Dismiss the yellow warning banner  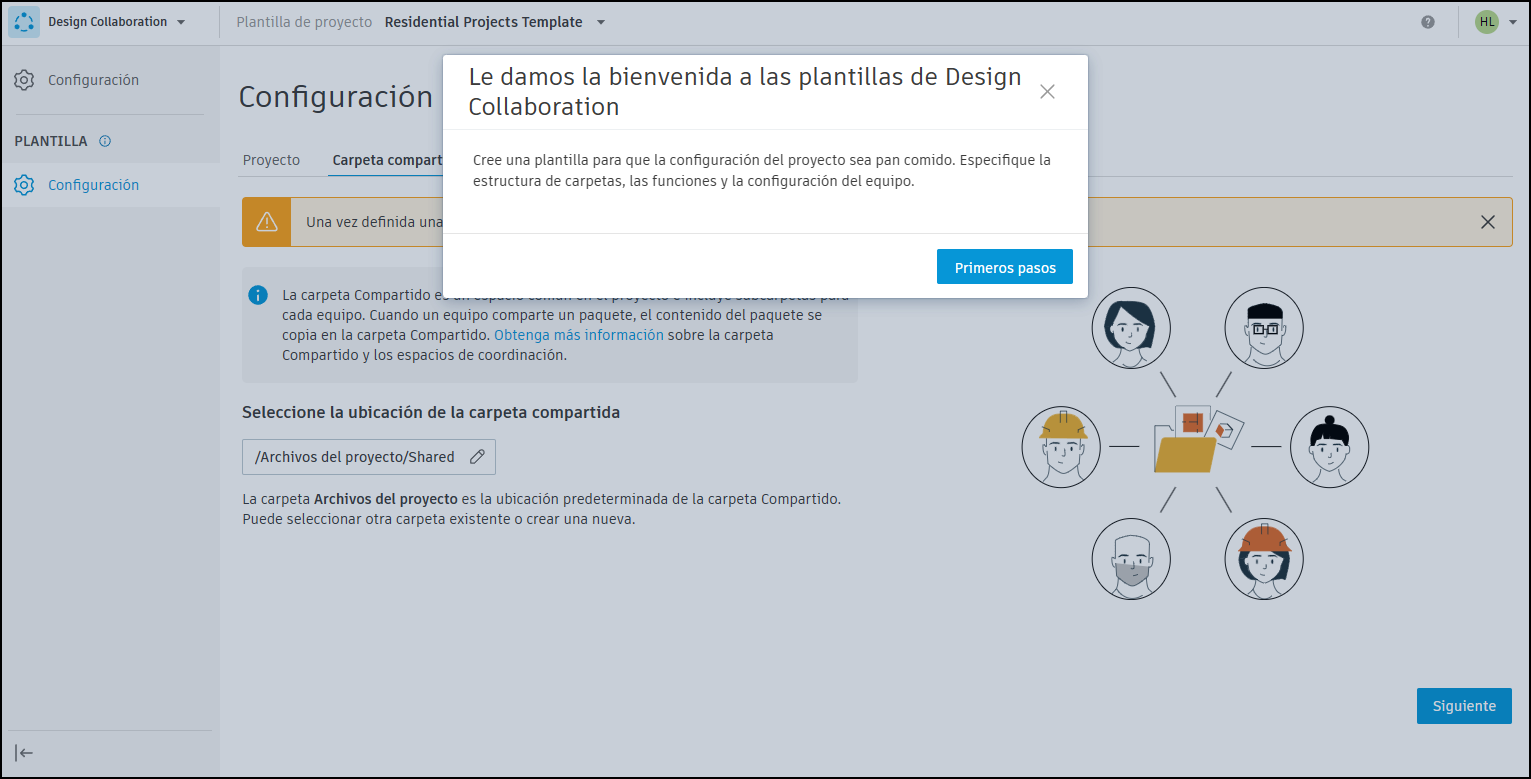1488,222
